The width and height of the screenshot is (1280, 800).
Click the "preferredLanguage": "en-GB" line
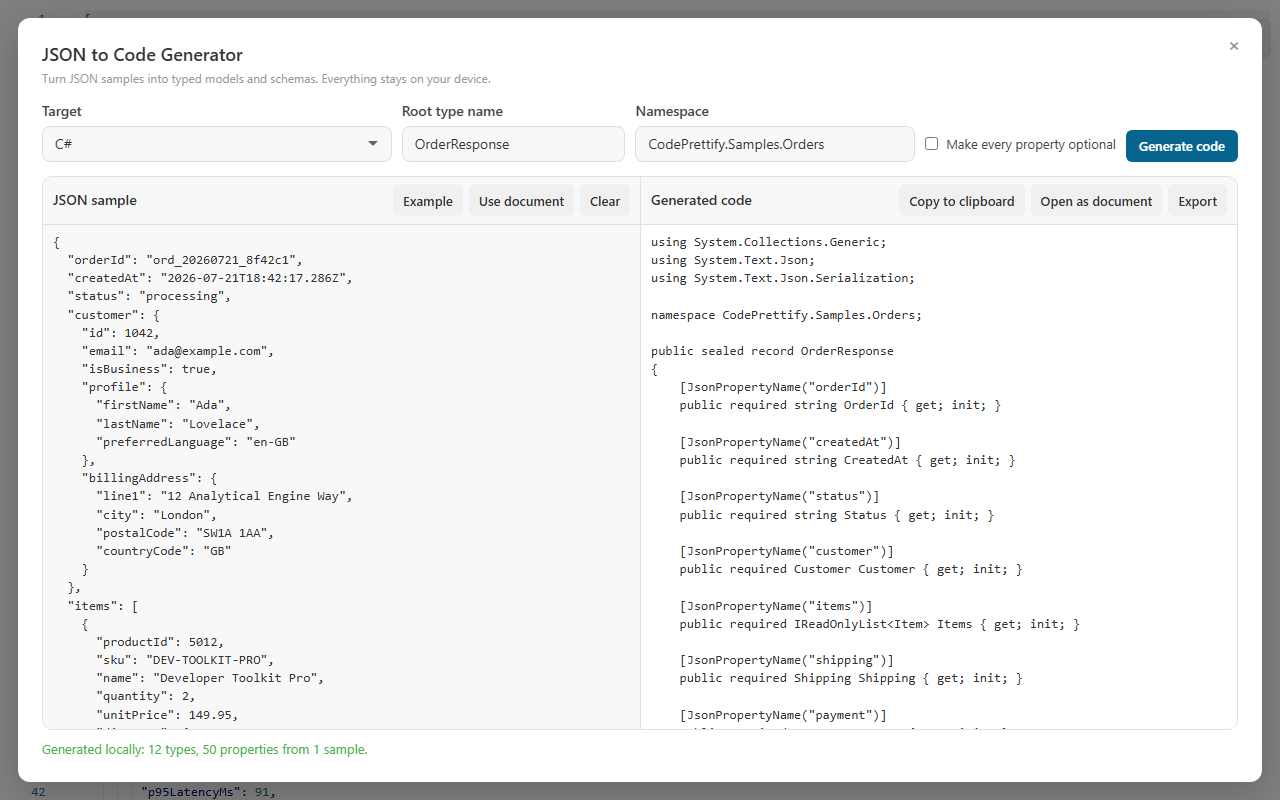pyautogui.click(x=196, y=442)
